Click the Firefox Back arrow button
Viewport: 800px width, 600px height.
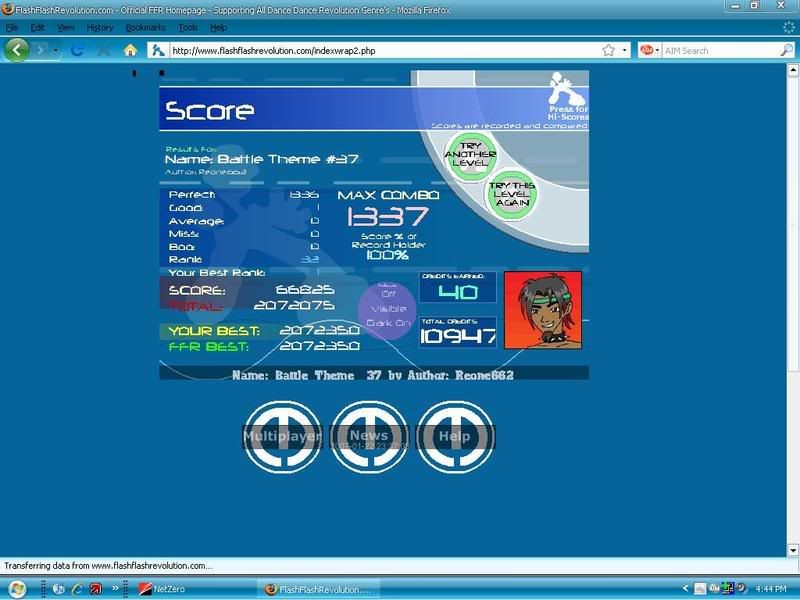(x=18, y=50)
